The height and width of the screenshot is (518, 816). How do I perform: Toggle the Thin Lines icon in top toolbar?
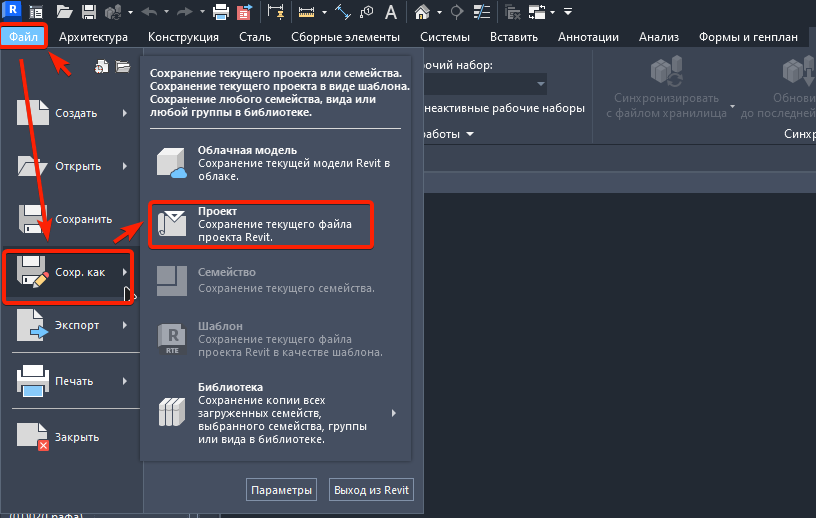coord(481,11)
